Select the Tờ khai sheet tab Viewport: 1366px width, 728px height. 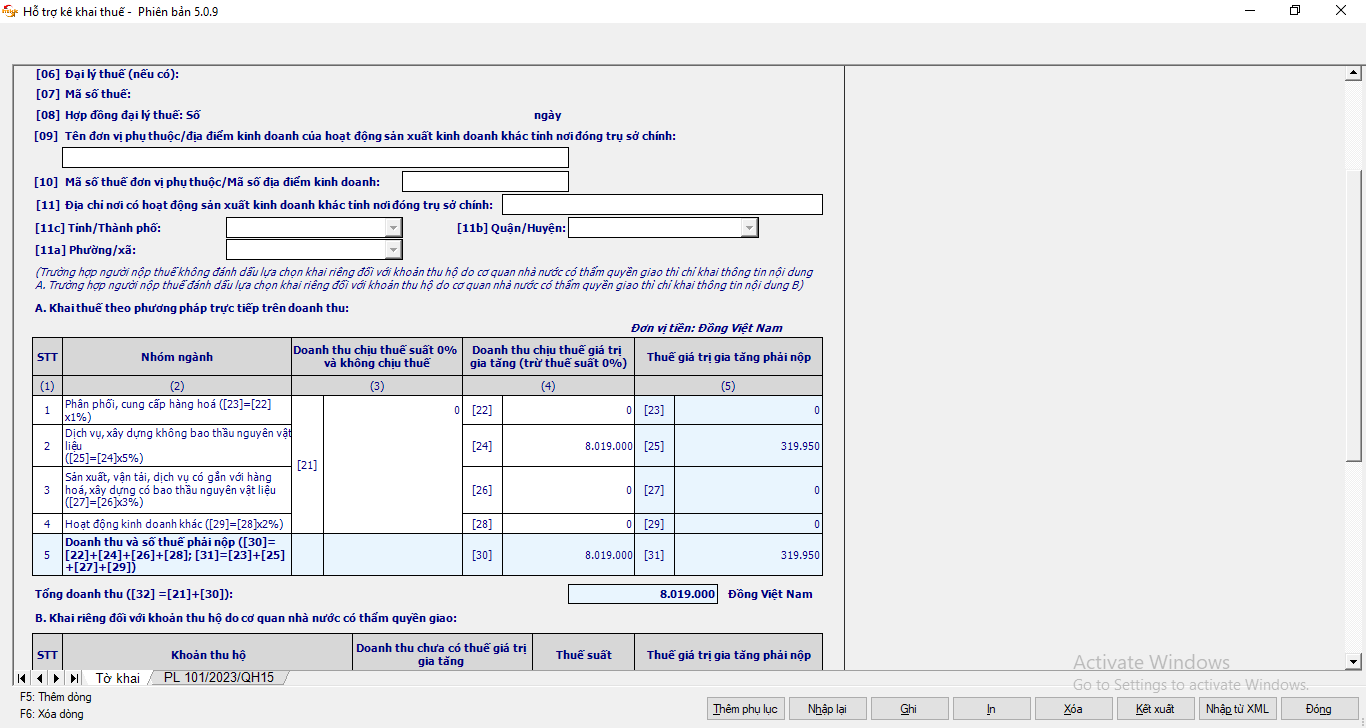pos(117,678)
